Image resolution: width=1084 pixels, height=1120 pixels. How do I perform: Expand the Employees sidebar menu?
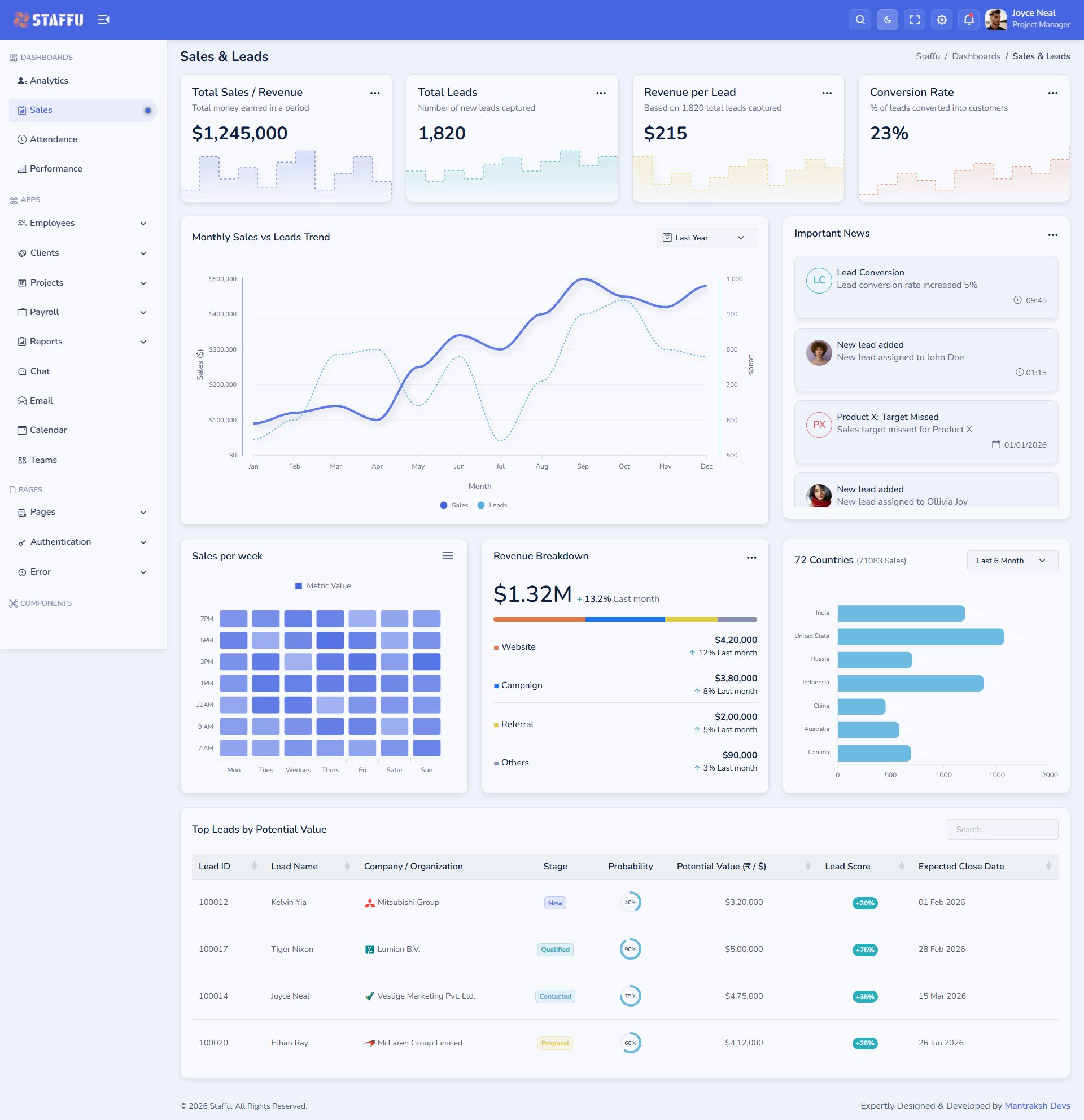[x=83, y=223]
